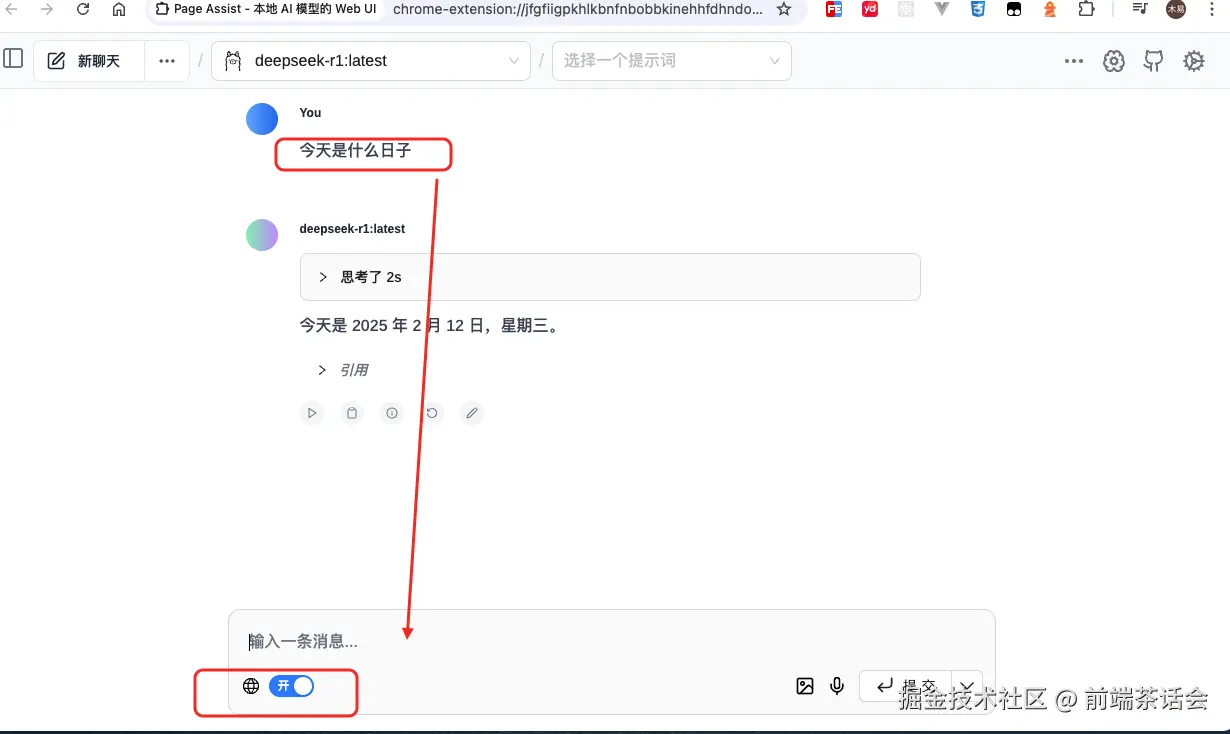
Task: Turn off the internet search switch
Action: pos(291,685)
